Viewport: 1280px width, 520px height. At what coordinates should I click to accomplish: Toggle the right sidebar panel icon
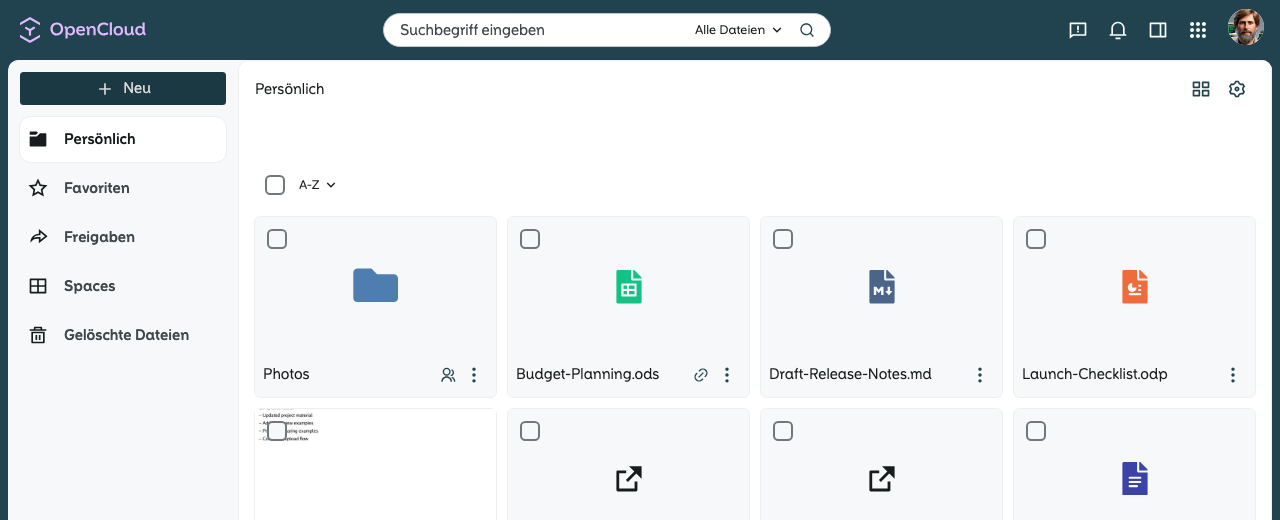coord(1158,30)
